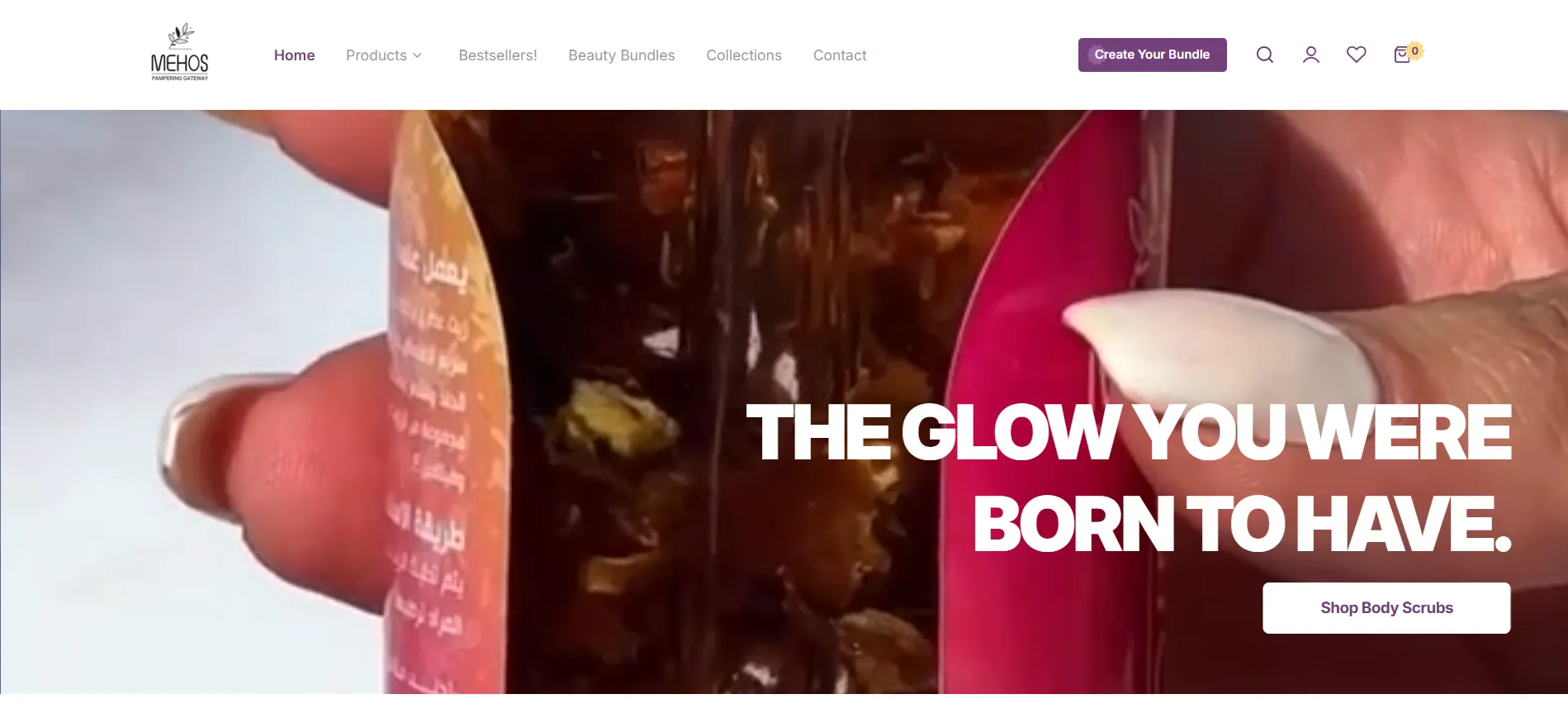Open the Bestsellers! menu item
This screenshot has width=1568, height=718.
tap(498, 55)
